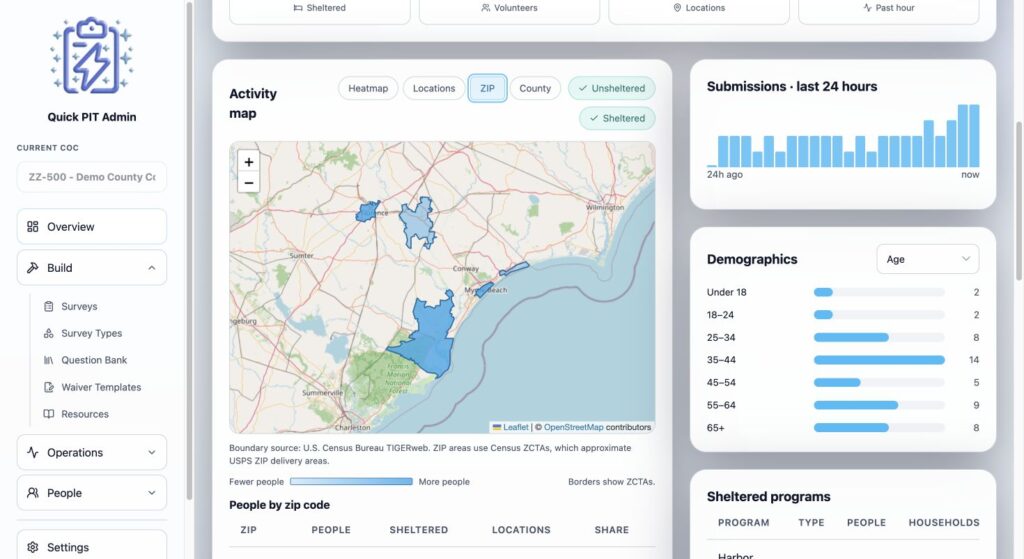The image size is (1024, 559).
Task: Click the Build hammer icon
Action: click(x=33, y=268)
